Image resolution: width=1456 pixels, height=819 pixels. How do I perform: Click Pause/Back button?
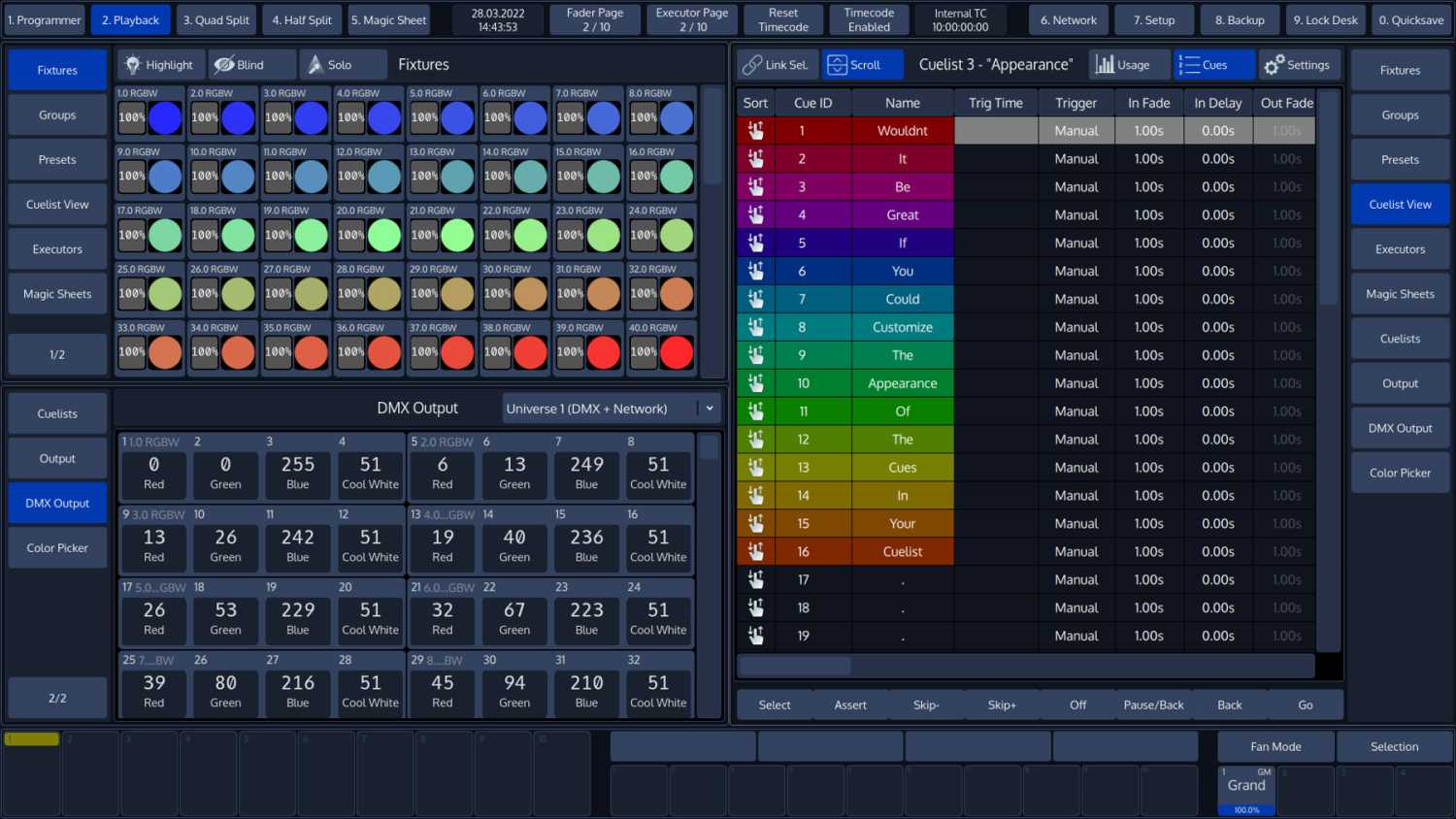(x=1153, y=705)
